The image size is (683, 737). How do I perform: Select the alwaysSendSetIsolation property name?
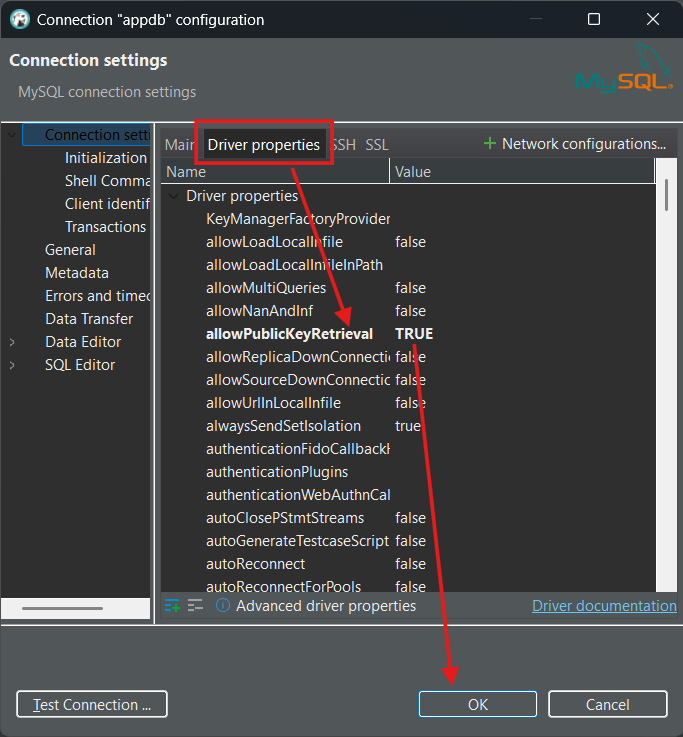tap(283, 426)
